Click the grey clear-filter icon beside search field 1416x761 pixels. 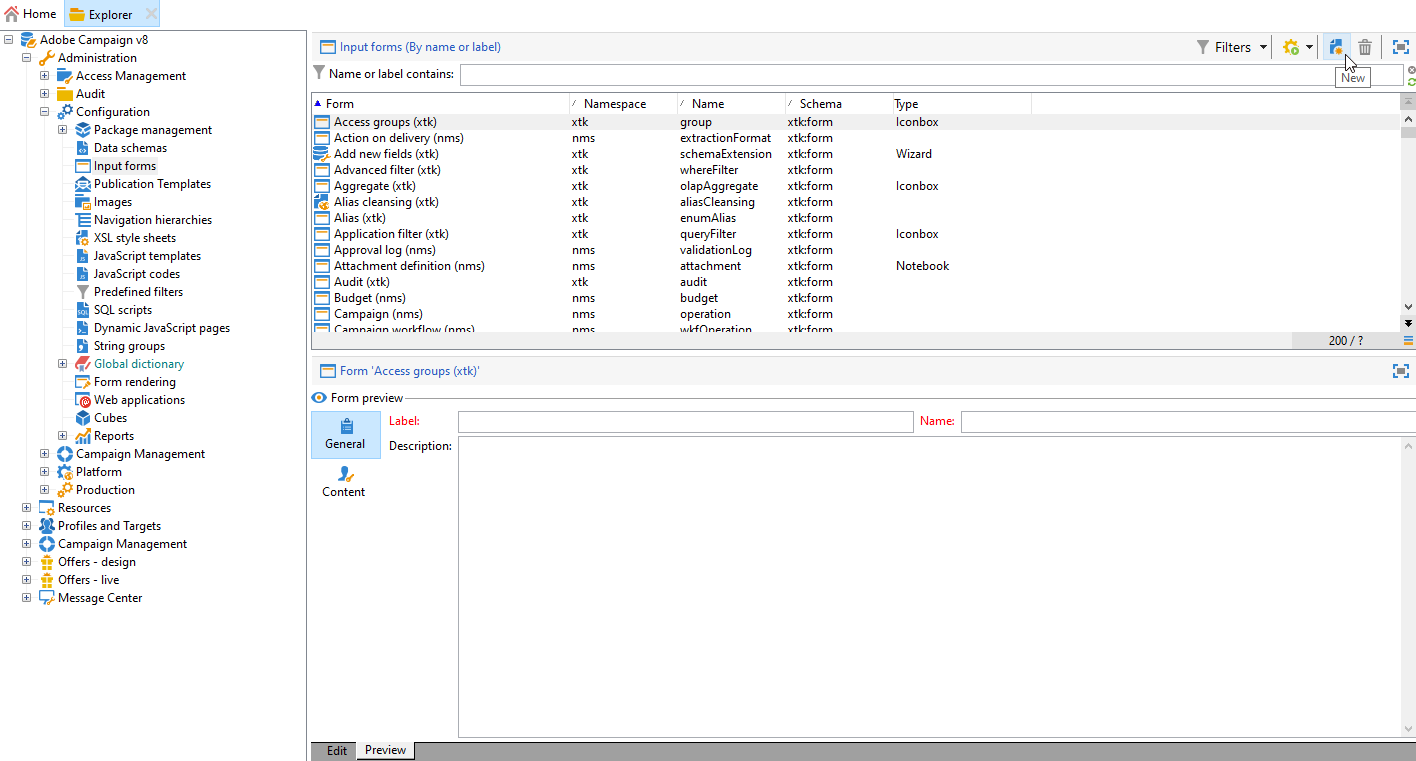pyautogui.click(x=1411, y=69)
